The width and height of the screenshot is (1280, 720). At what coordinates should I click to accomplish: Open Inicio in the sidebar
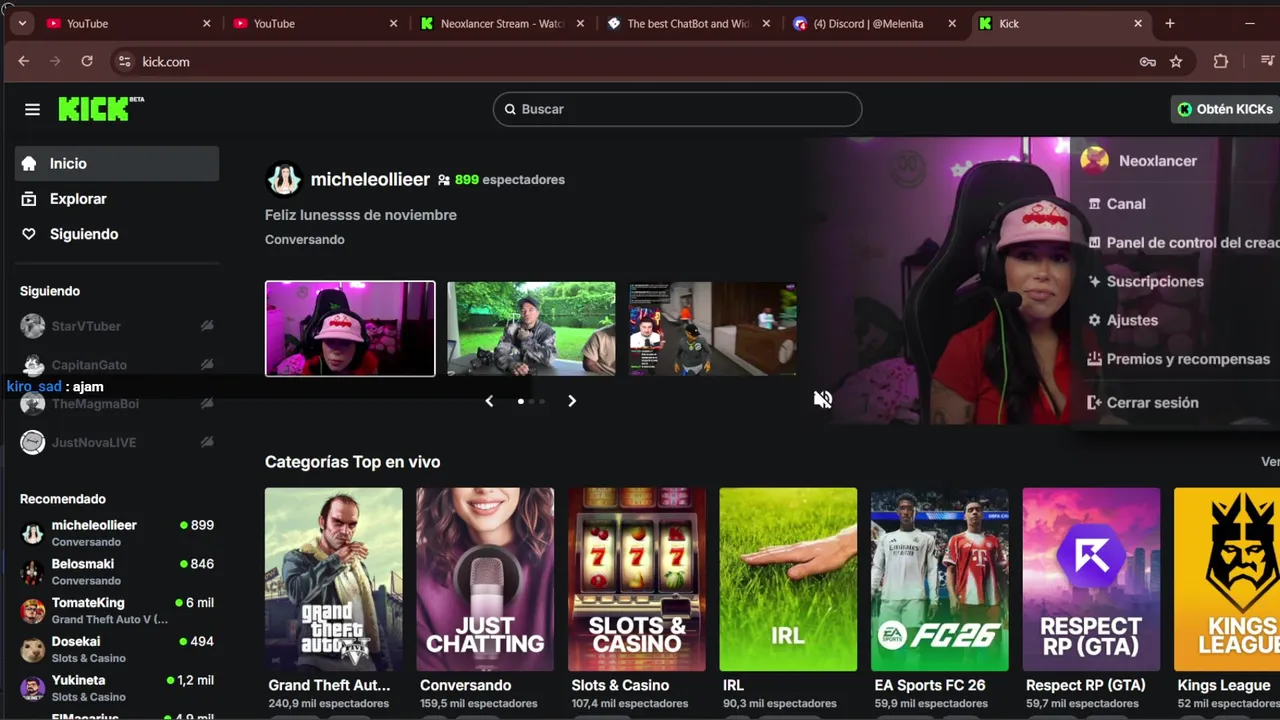click(x=117, y=163)
